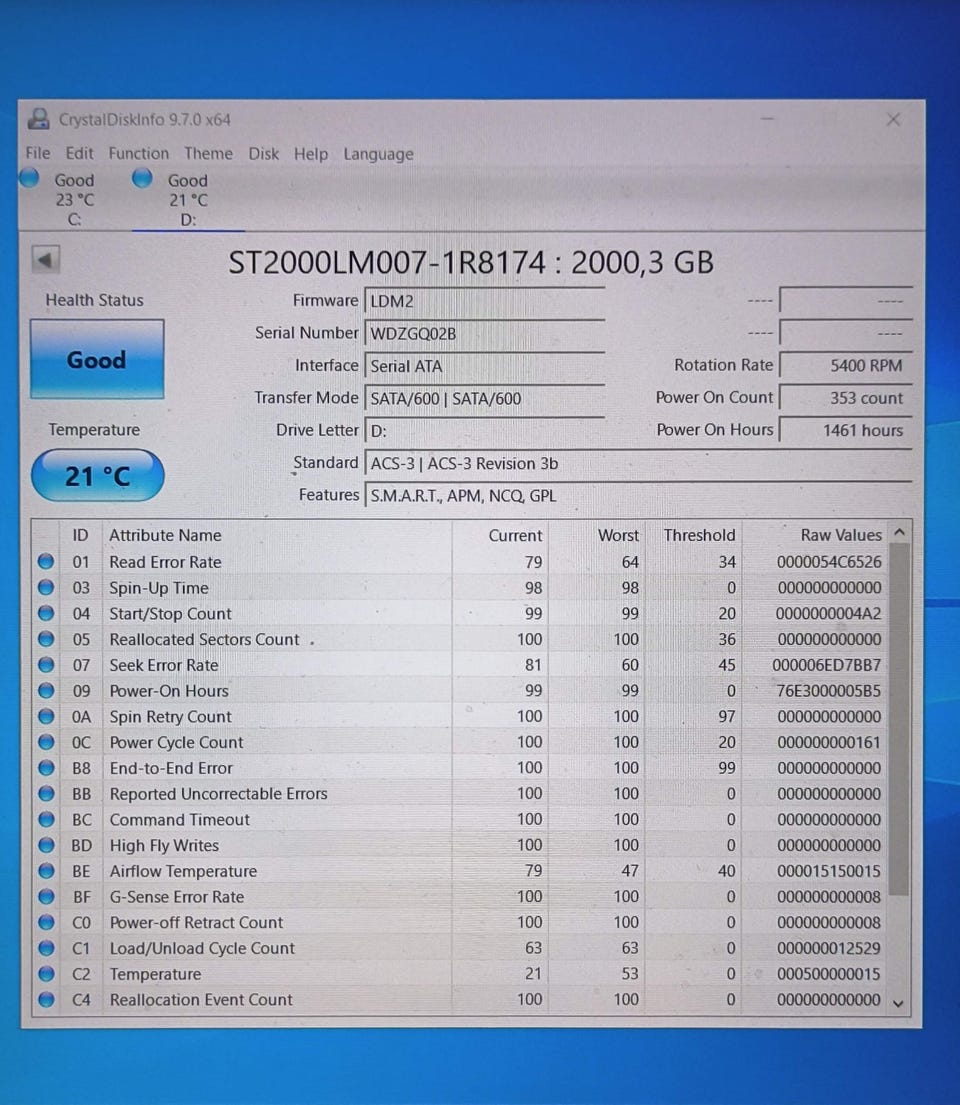Click the blue status dot for Power Cycle Count
The height and width of the screenshot is (1105, 960).
click(x=46, y=741)
